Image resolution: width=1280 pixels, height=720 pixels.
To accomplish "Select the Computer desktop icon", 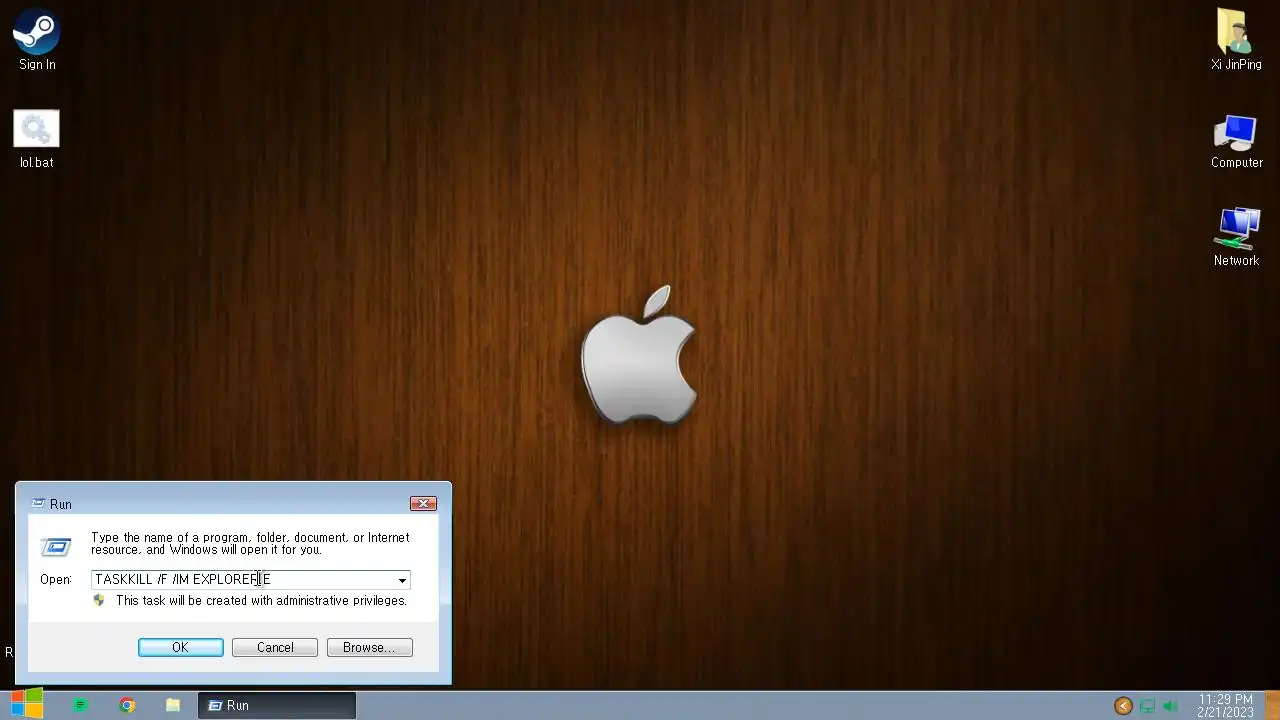I will pos(1236,141).
